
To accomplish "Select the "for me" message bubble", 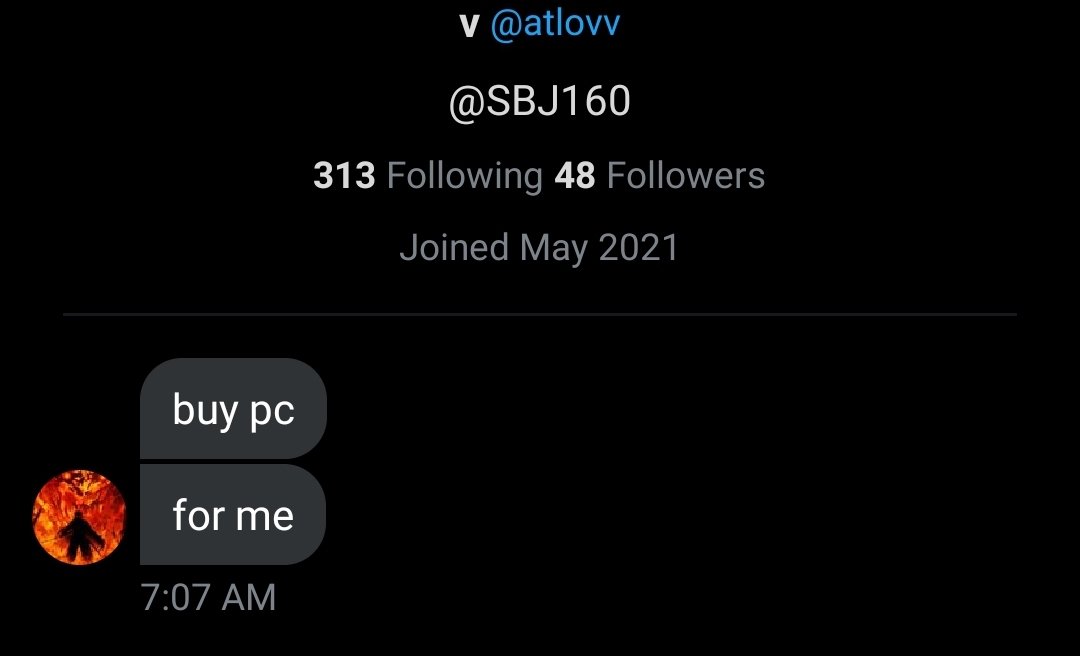I will click(233, 515).
